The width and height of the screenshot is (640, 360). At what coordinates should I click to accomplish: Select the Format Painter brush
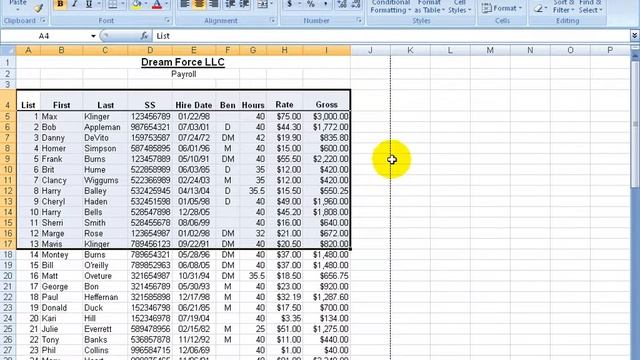39,7
